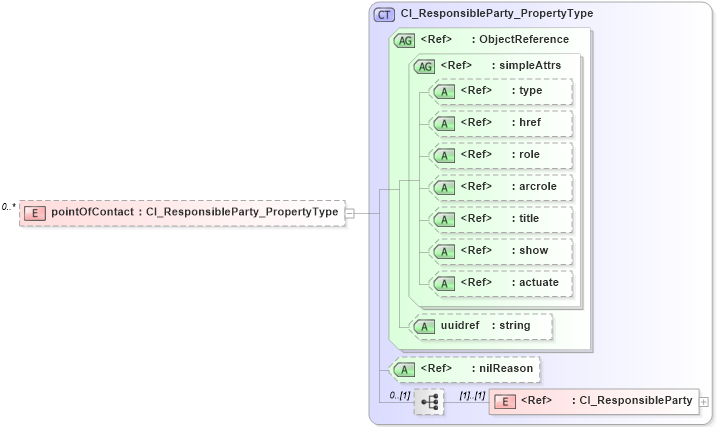Screen dimensions: 717x427
Task: Select the ': type' attribute label
Action: coord(527,91)
